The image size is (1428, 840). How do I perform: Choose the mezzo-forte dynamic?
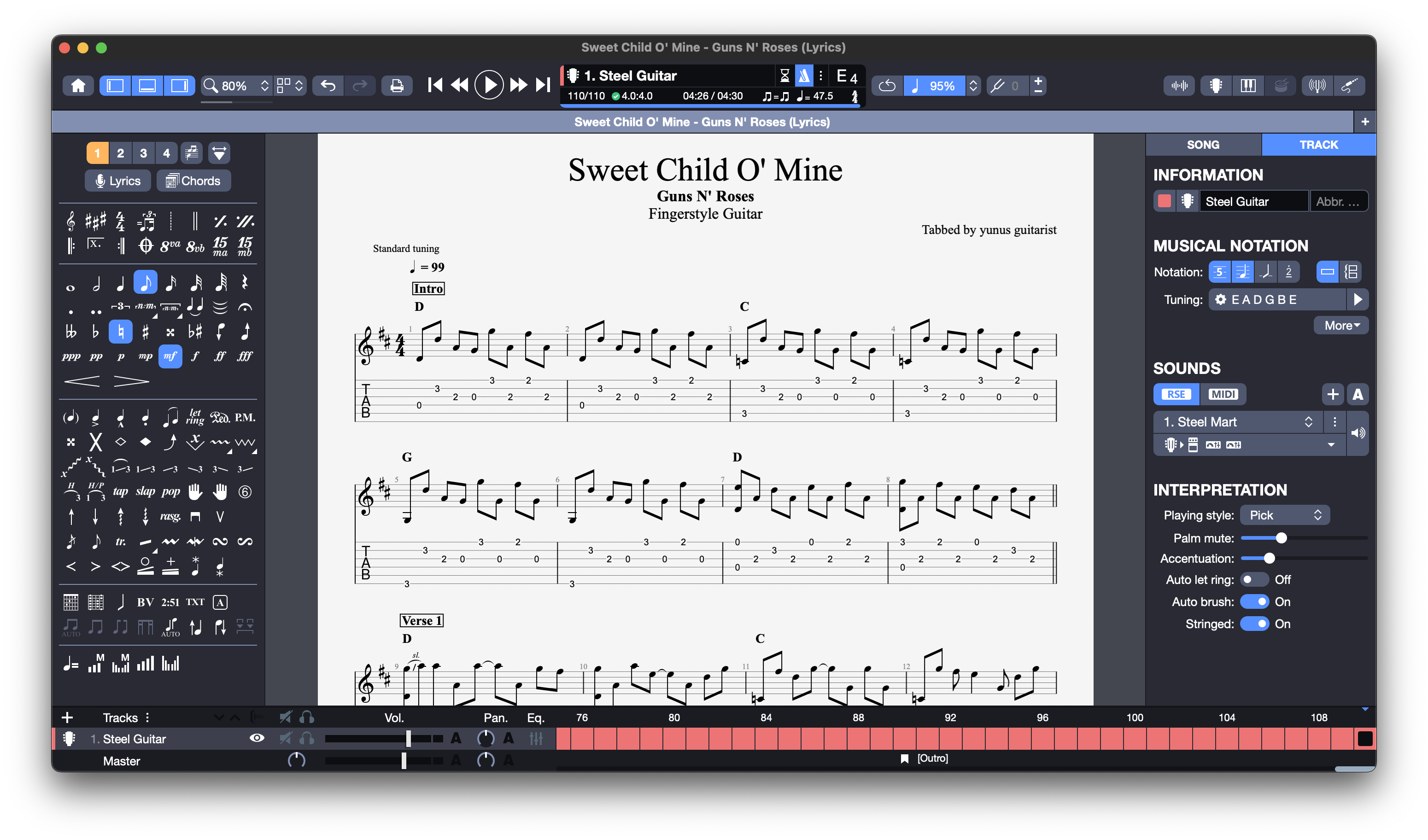click(170, 356)
